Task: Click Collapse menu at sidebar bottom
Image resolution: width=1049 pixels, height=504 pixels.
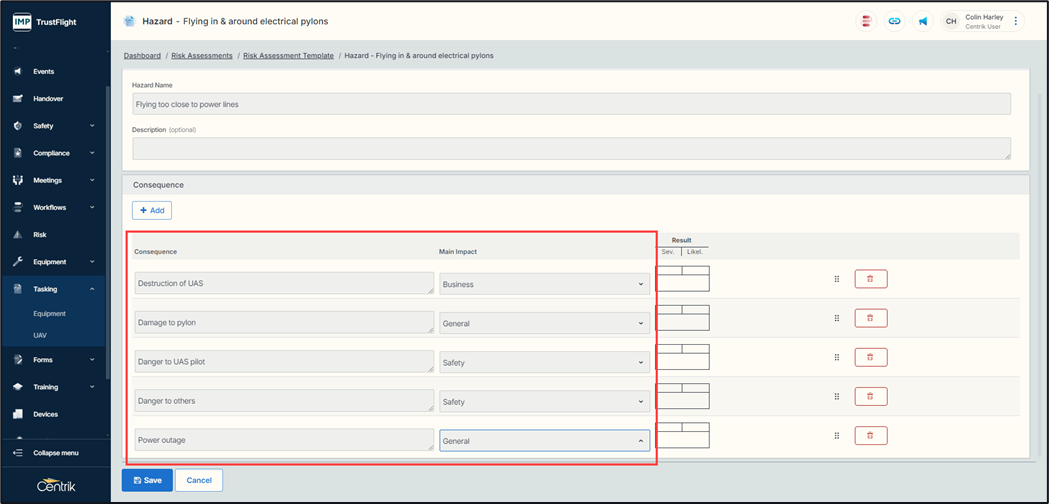Action: tap(55, 453)
